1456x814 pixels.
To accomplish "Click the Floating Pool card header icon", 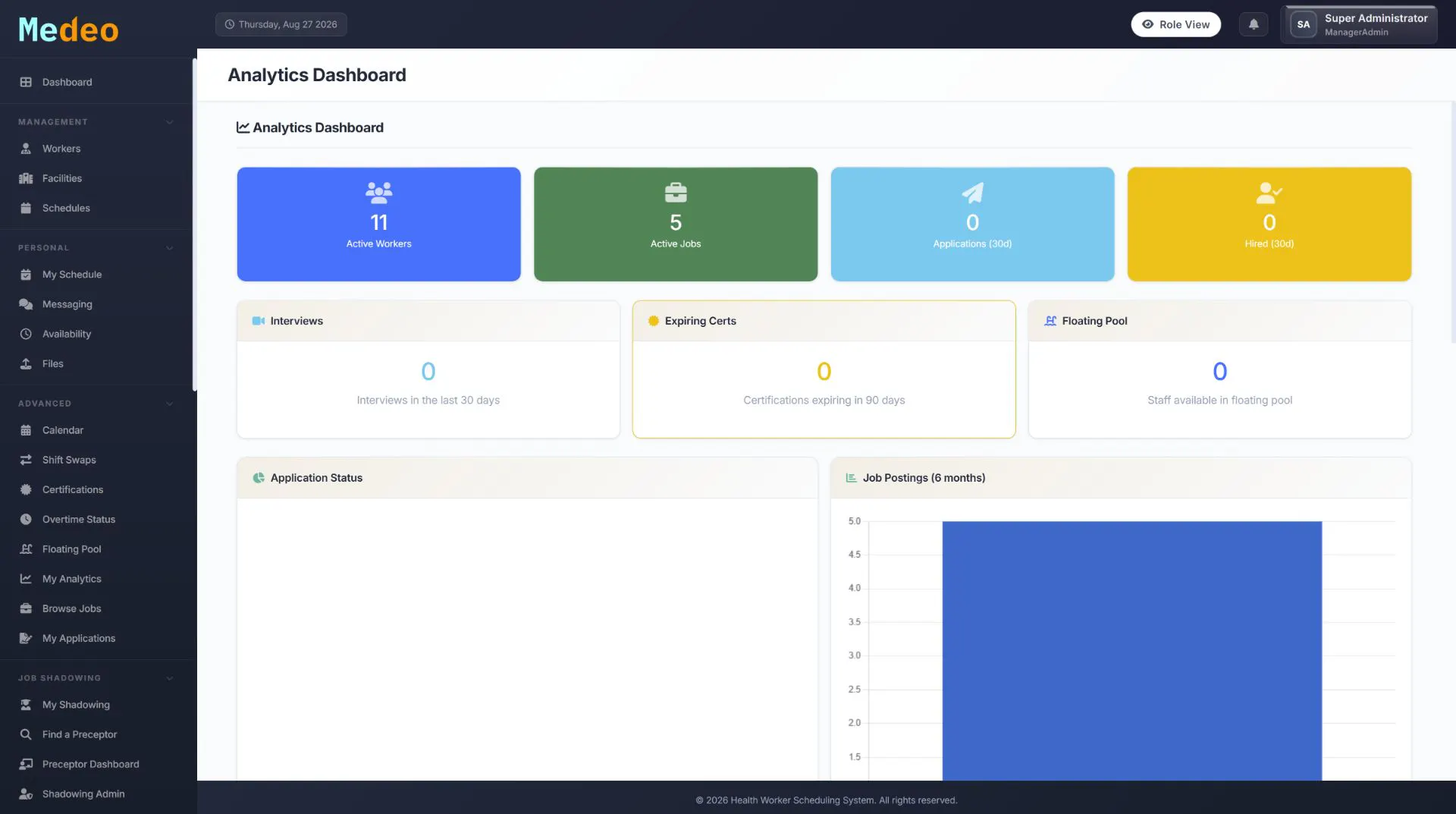I will pyautogui.click(x=1050, y=321).
